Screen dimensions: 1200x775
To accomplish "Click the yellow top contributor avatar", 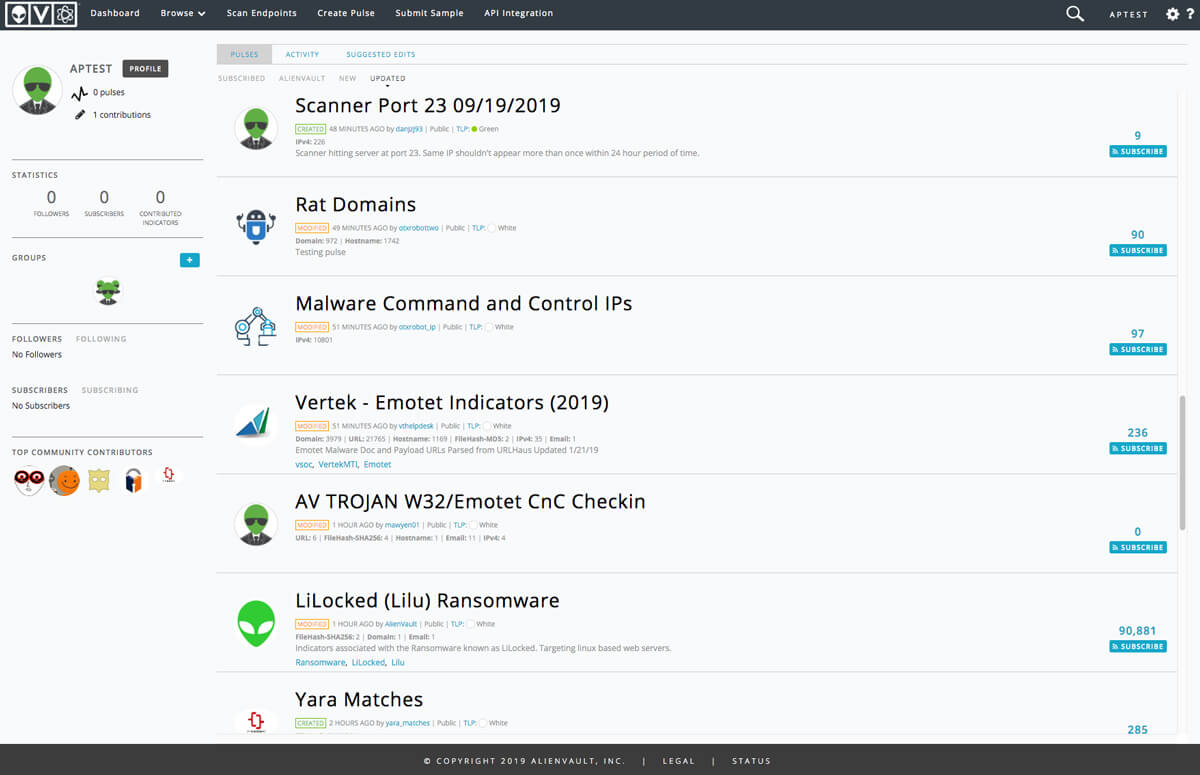I will 98,481.
